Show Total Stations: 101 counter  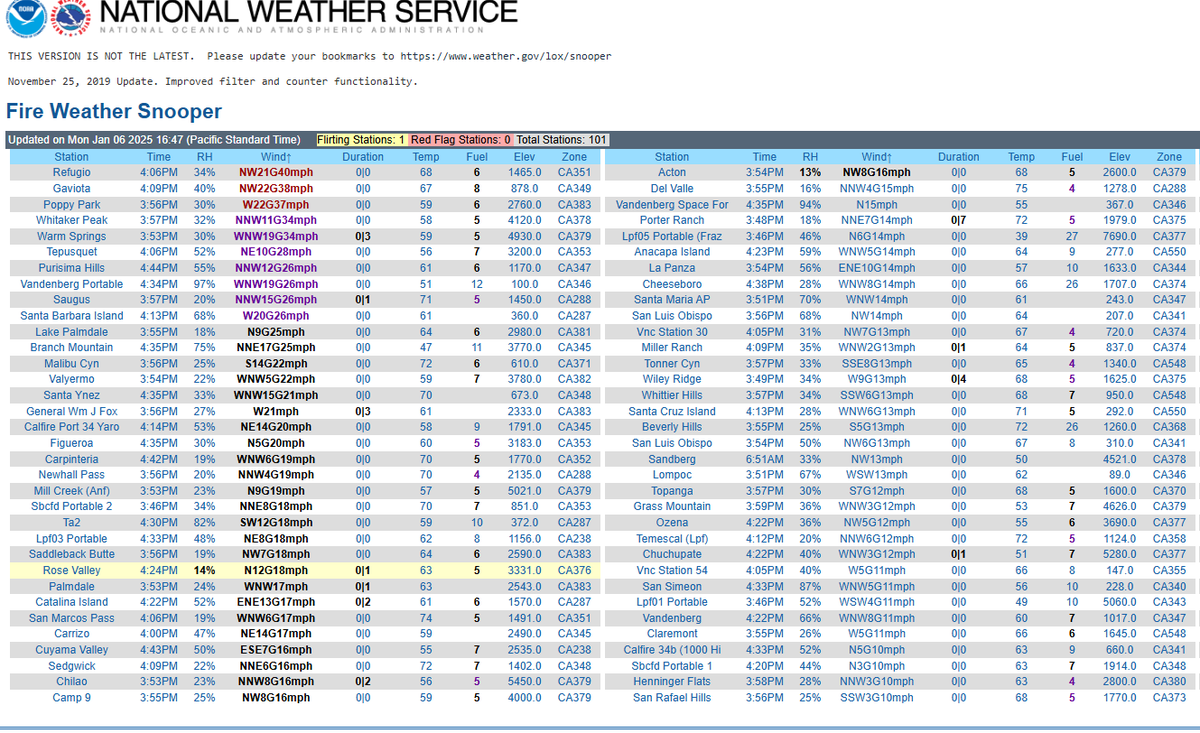coord(562,140)
